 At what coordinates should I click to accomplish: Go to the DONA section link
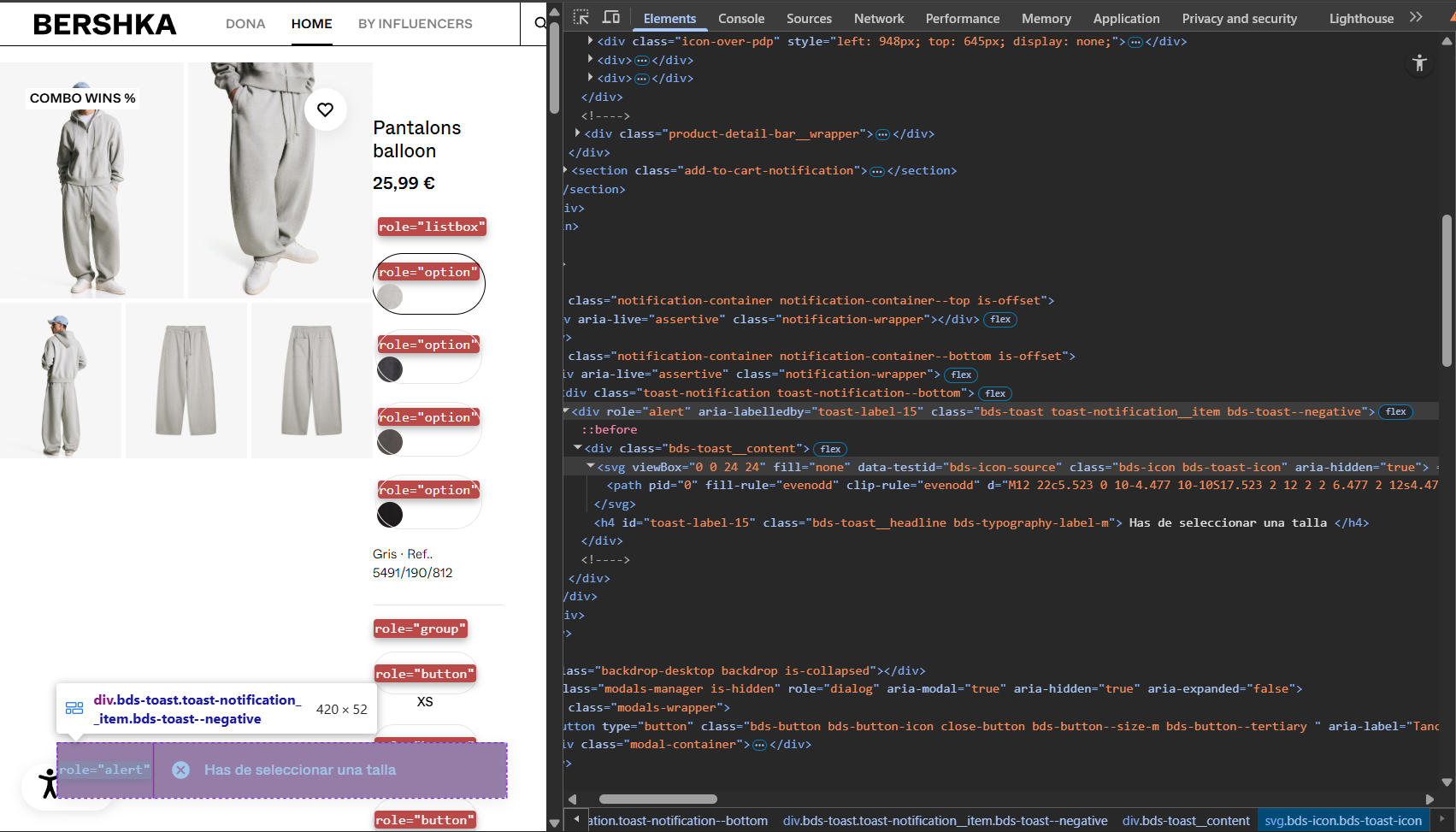coord(245,24)
